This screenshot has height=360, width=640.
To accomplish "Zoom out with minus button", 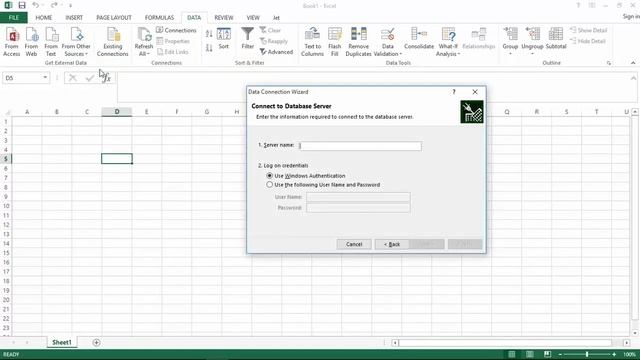I will point(560,354).
